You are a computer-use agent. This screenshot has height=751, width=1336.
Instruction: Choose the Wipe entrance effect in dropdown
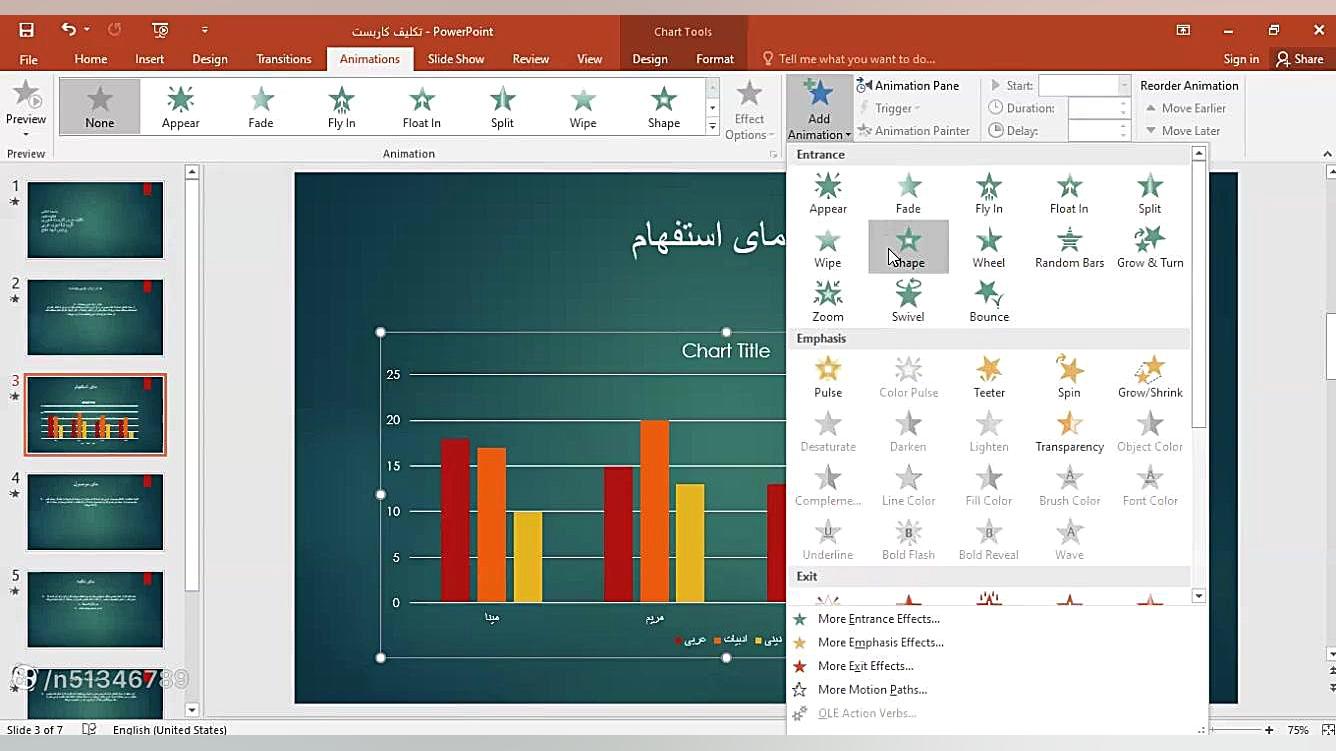coord(828,247)
